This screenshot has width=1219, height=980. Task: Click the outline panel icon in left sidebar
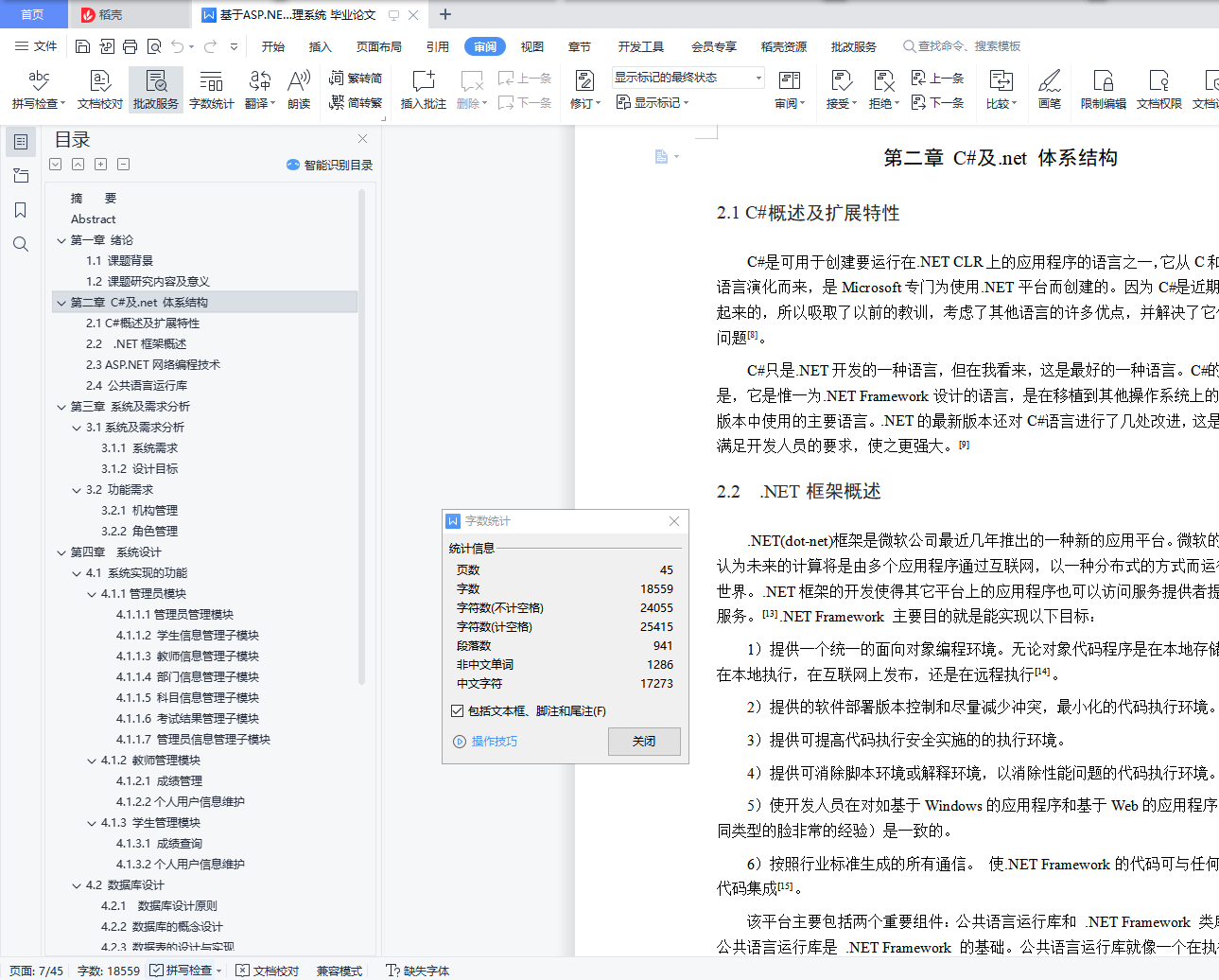click(x=21, y=142)
